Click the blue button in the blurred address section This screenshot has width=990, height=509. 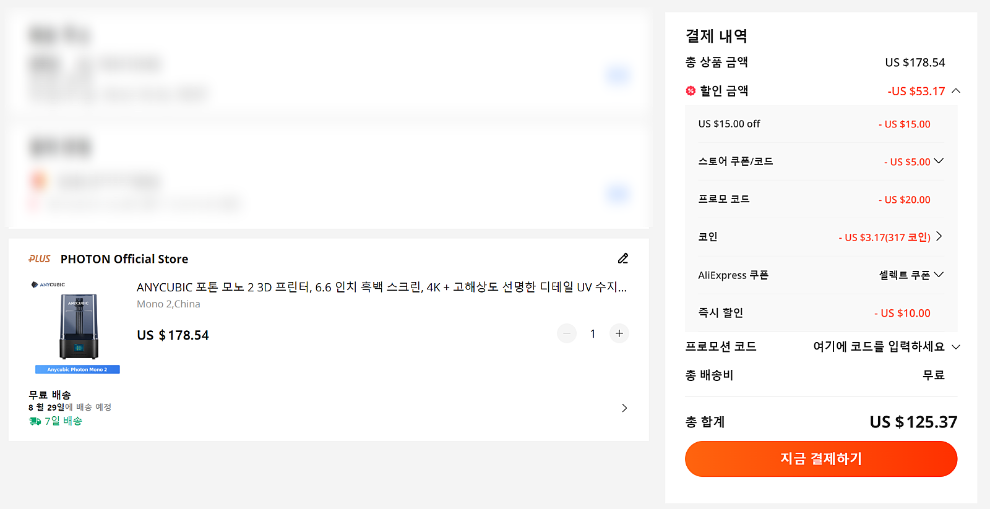(x=617, y=75)
